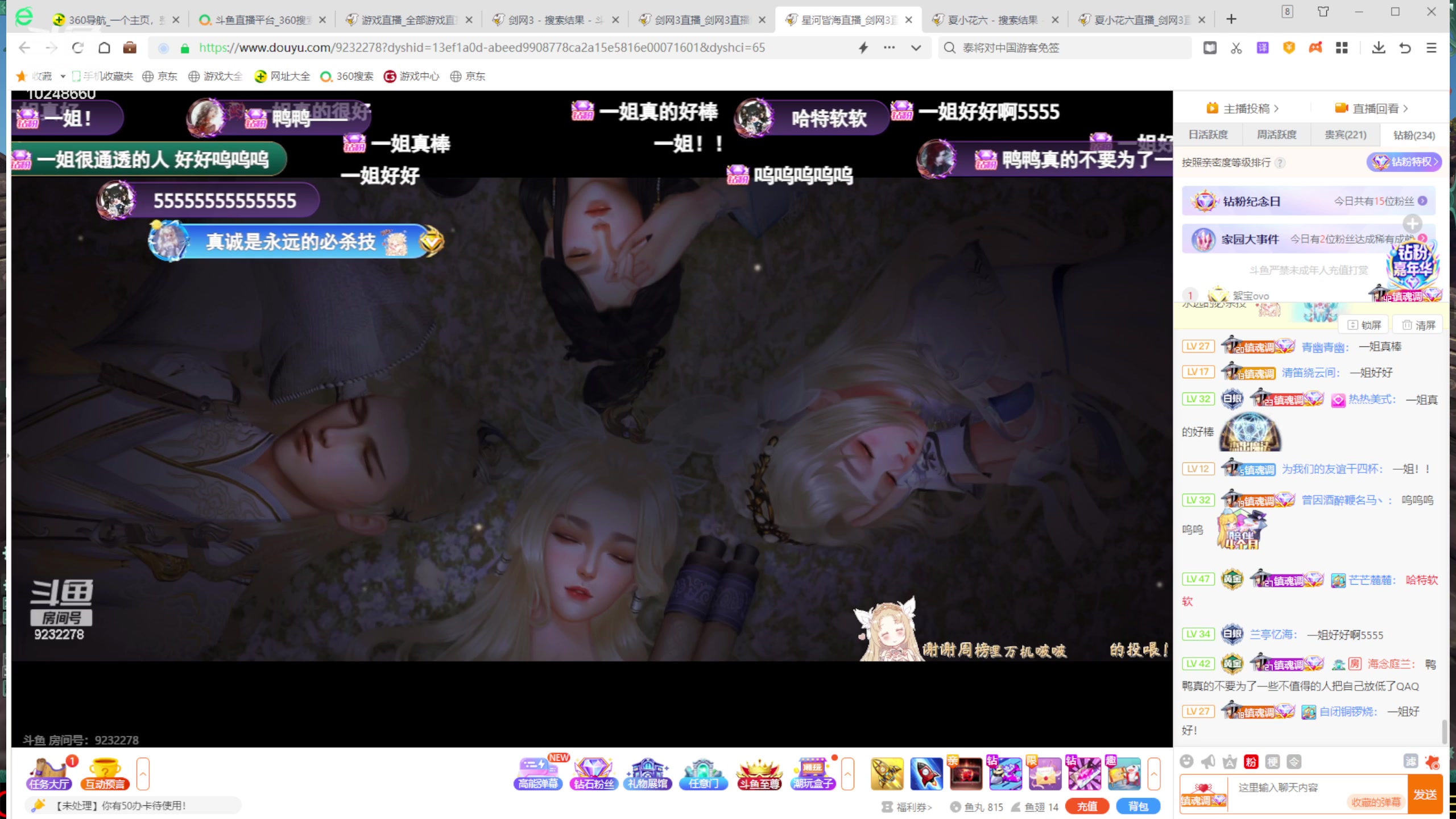
Task: Open the danmaku font style crown icon
Action: tap(1230, 762)
